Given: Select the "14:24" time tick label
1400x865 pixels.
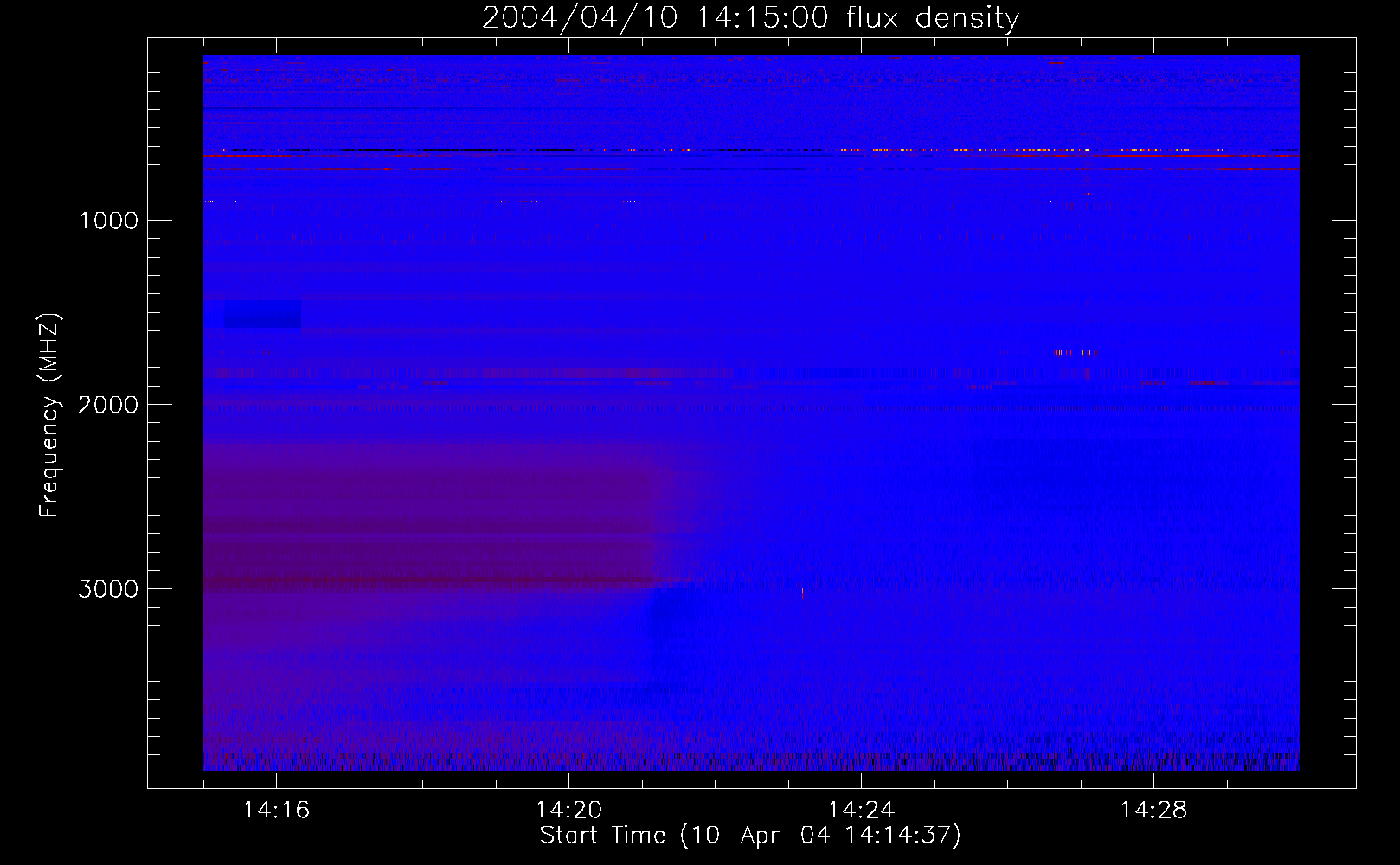Looking at the screenshot, I should [x=861, y=810].
